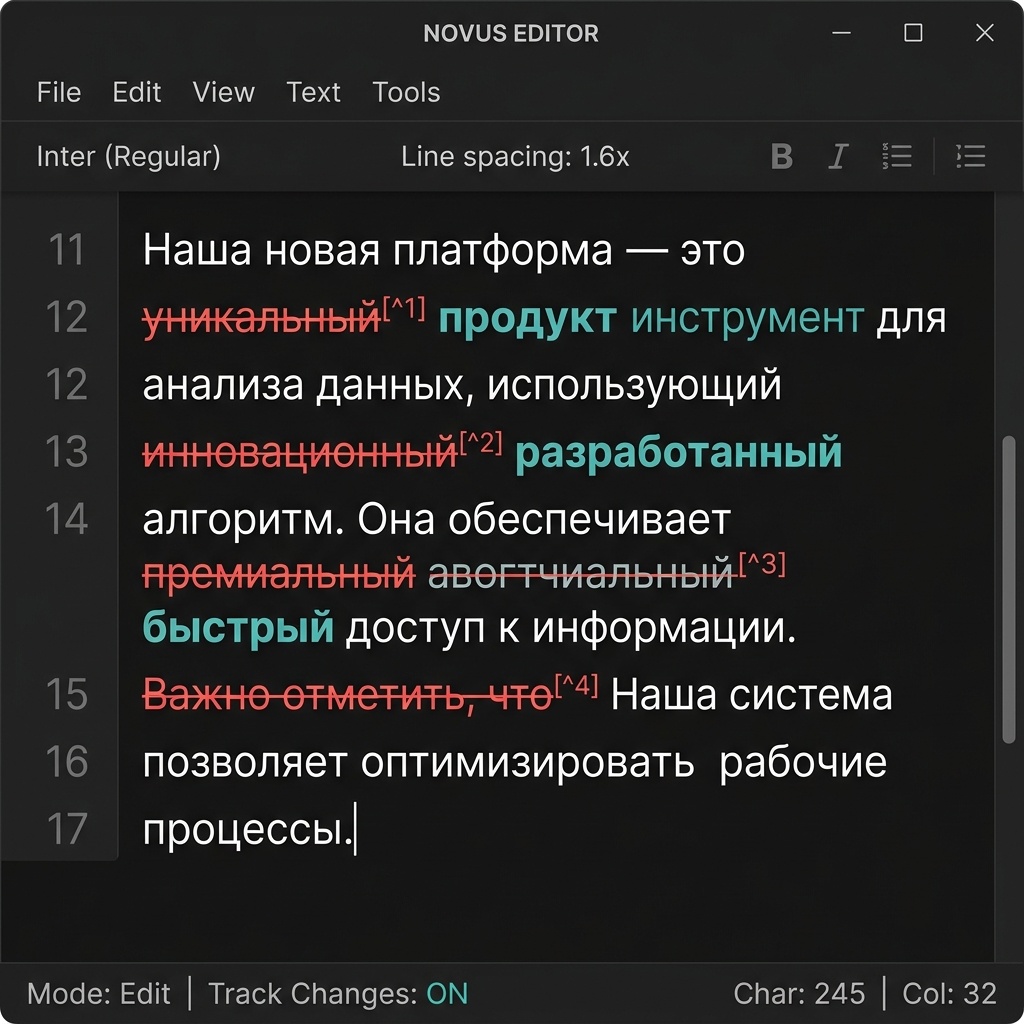Open the Edit menu
The width and height of the screenshot is (1024, 1024).
pos(136,92)
